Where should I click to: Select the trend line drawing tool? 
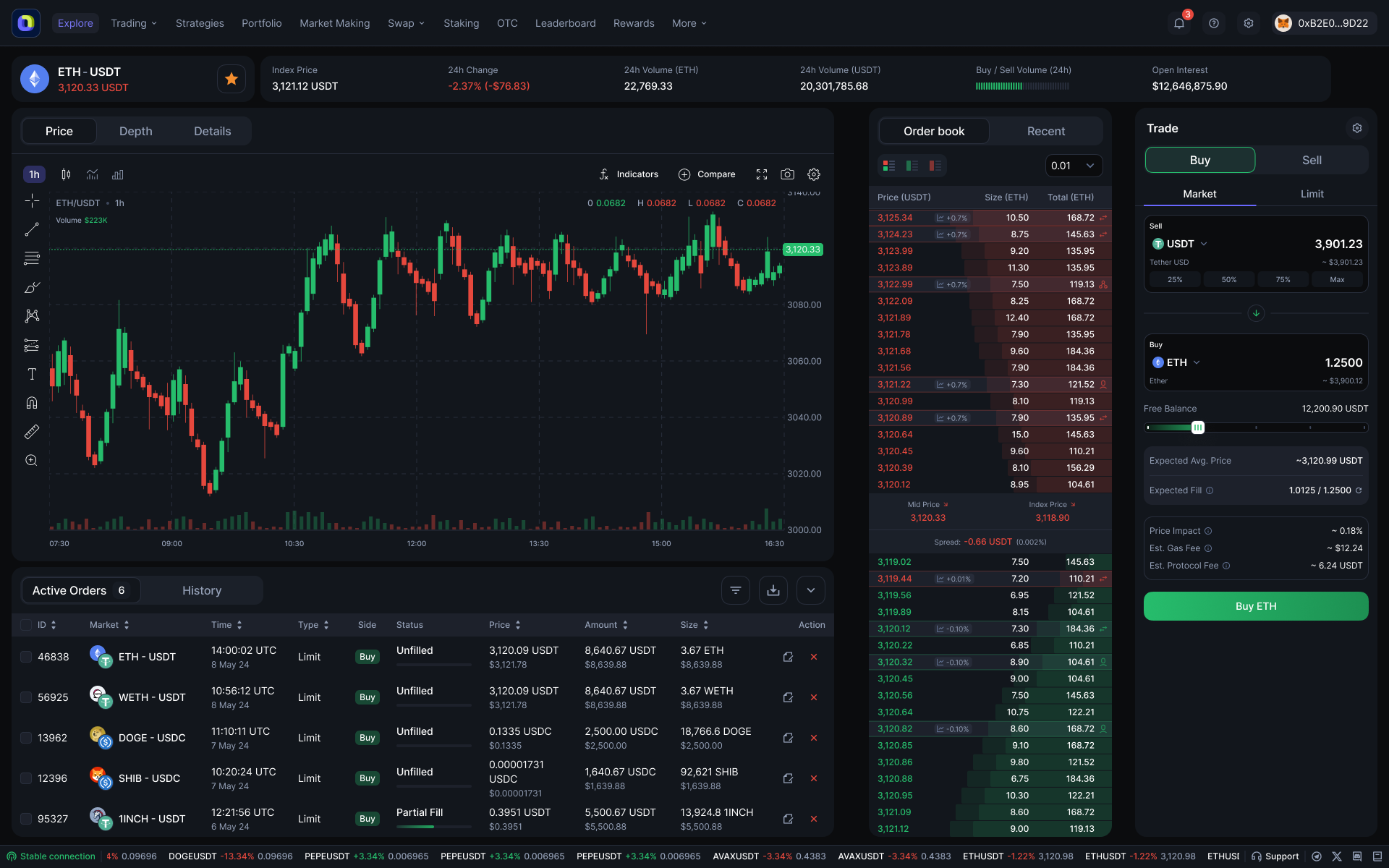[x=32, y=229]
